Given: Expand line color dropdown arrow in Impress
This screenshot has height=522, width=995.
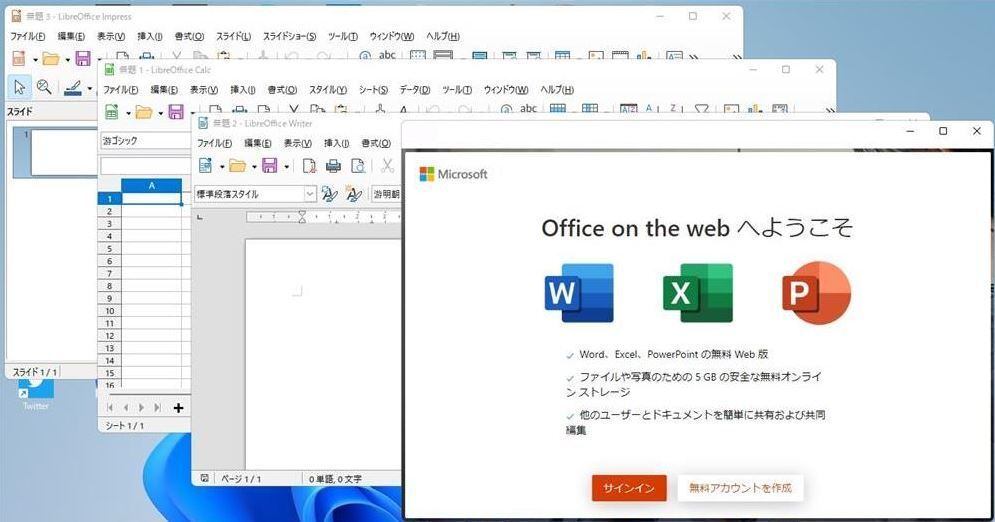Looking at the screenshot, I should pos(90,88).
